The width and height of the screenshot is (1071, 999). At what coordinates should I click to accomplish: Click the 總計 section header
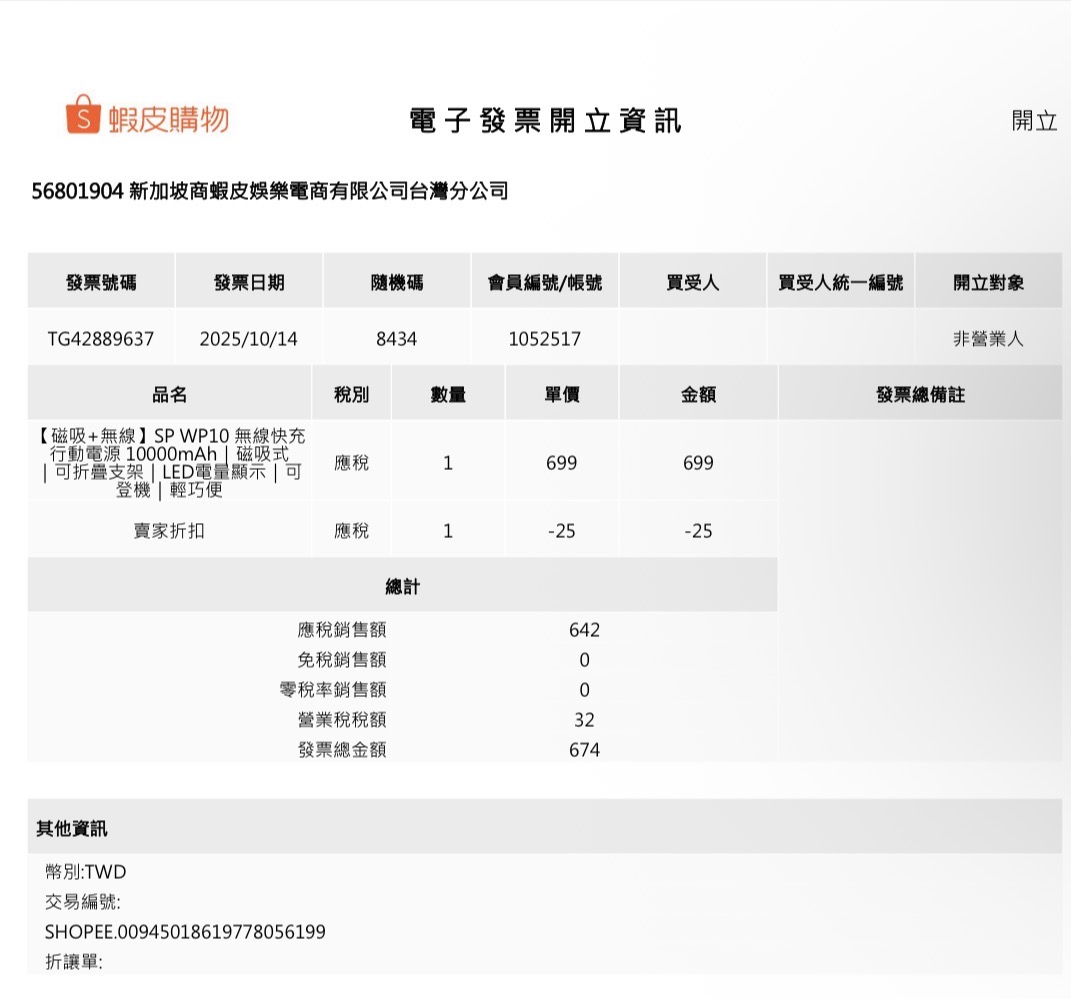[x=402, y=587]
